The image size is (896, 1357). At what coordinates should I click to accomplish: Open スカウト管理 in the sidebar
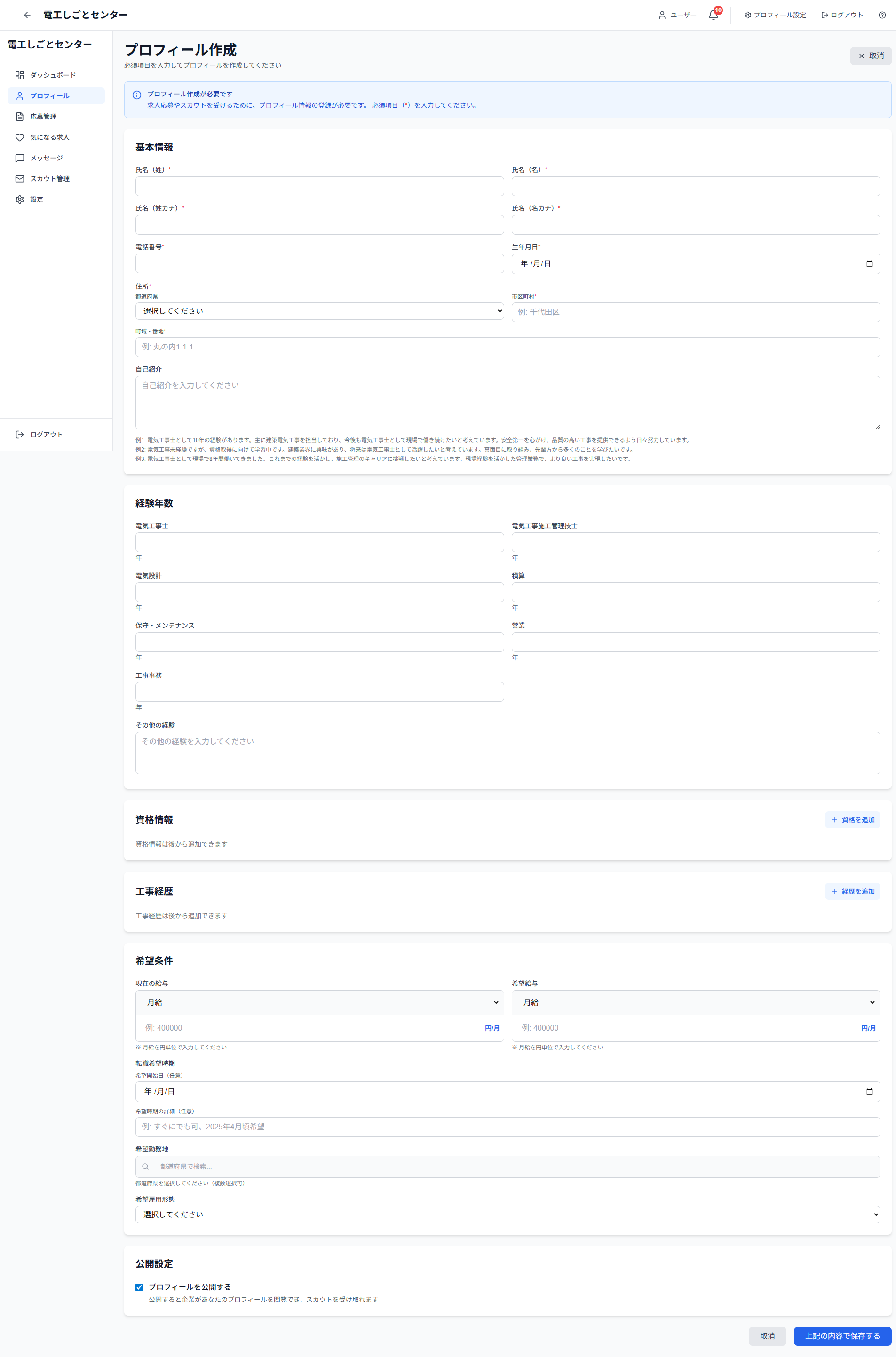pos(50,179)
